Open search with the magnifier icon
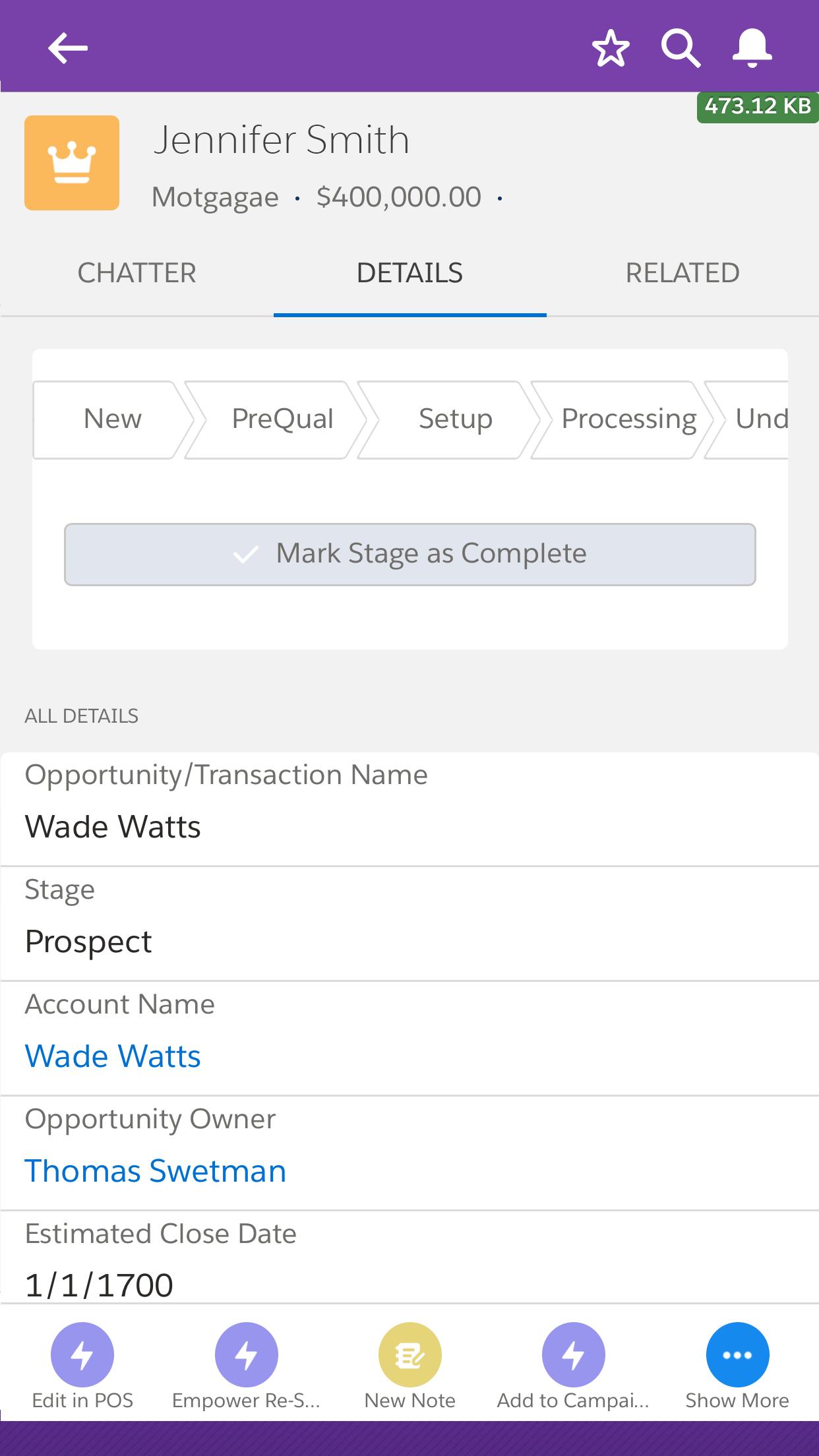819x1456 pixels. 681,48
